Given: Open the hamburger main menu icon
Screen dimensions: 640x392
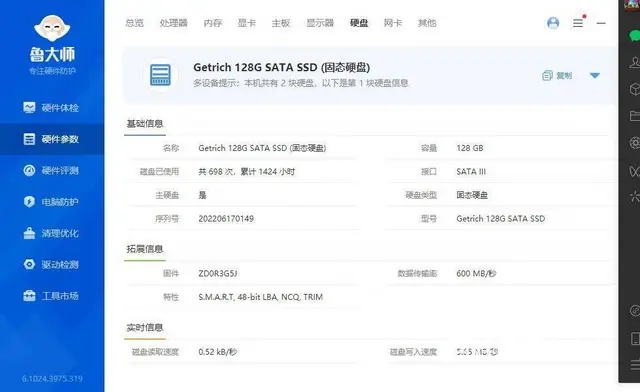Looking at the screenshot, I should (x=578, y=23).
